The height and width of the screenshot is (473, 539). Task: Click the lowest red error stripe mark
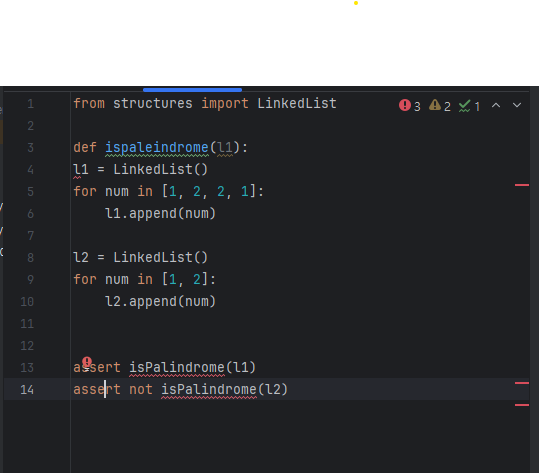pyautogui.click(x=522, y=405)
